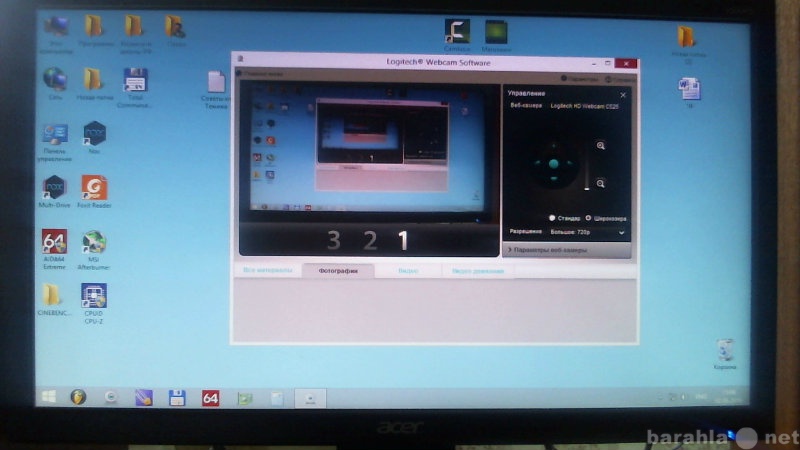Open the Этот компьютер desktop icon

56,35
